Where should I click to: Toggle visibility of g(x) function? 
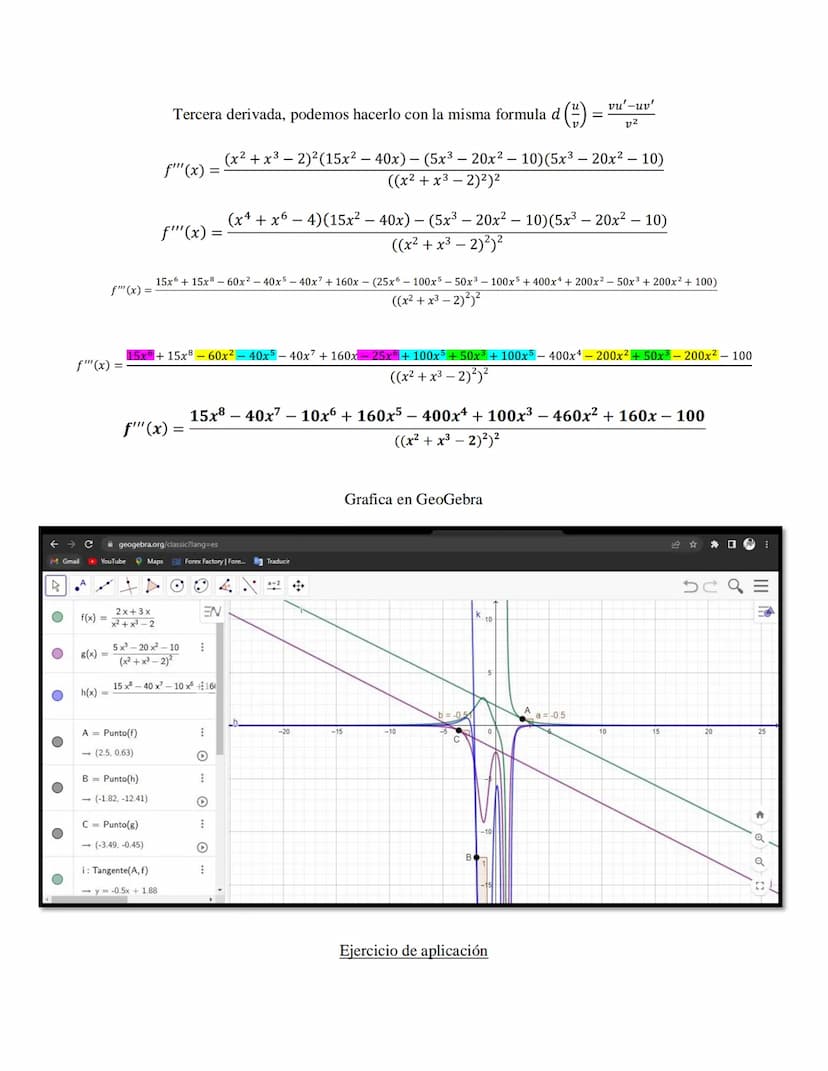[57, 654]
